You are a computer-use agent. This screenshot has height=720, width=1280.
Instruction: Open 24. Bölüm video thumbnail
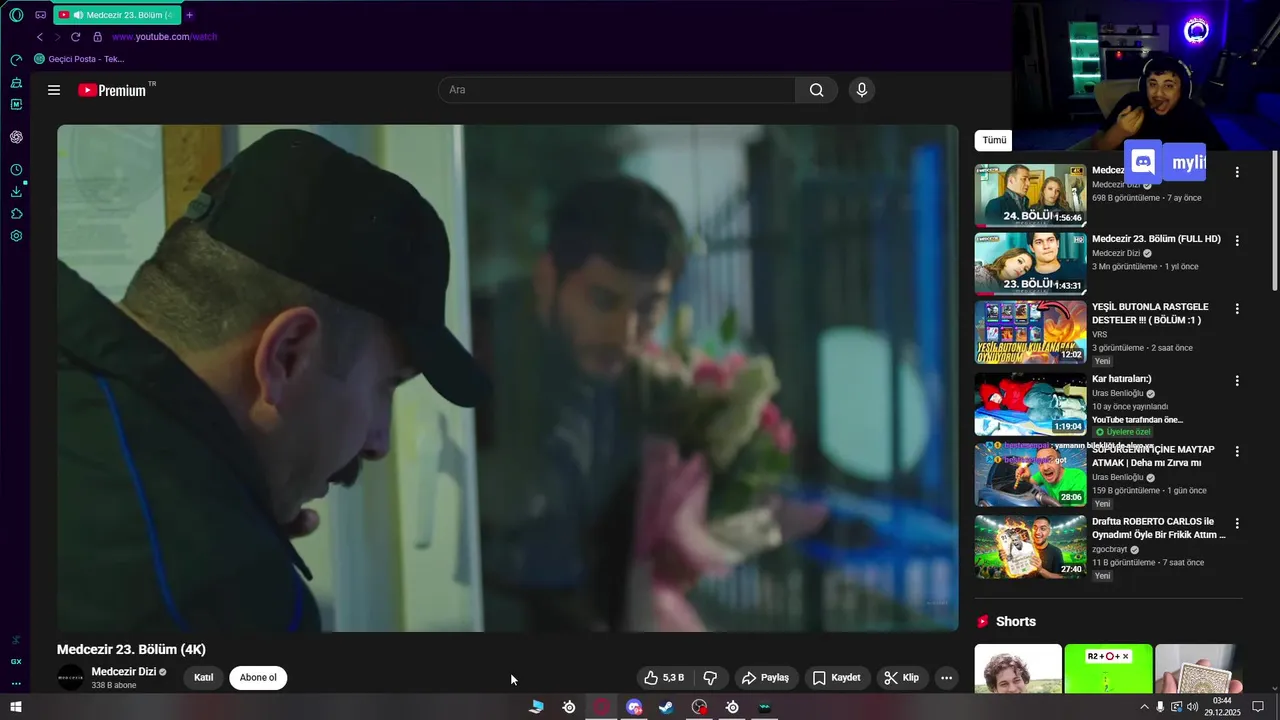[1030, 195]
